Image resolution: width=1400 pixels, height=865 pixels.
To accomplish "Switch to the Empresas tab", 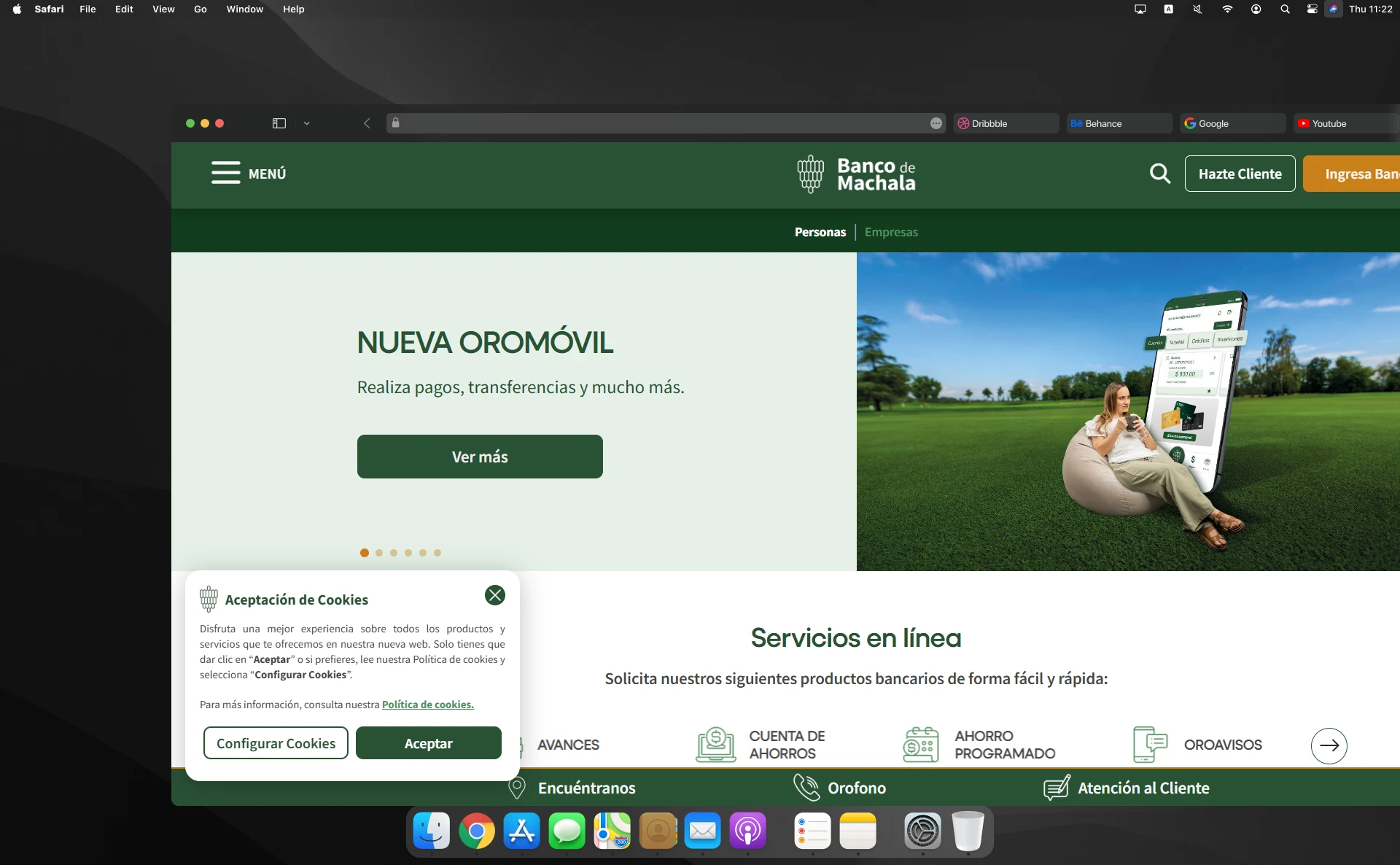I will coord(891,232).
